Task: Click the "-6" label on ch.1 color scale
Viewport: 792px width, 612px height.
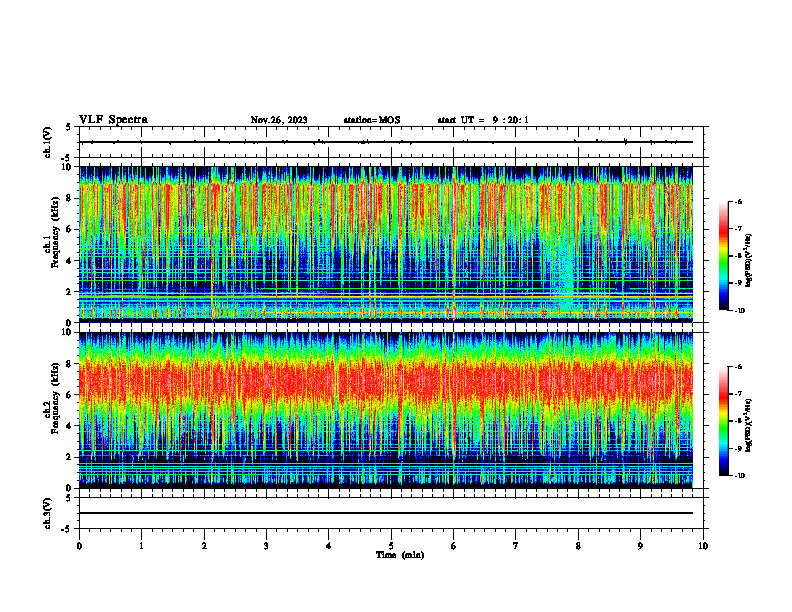Action: point(738,201)
